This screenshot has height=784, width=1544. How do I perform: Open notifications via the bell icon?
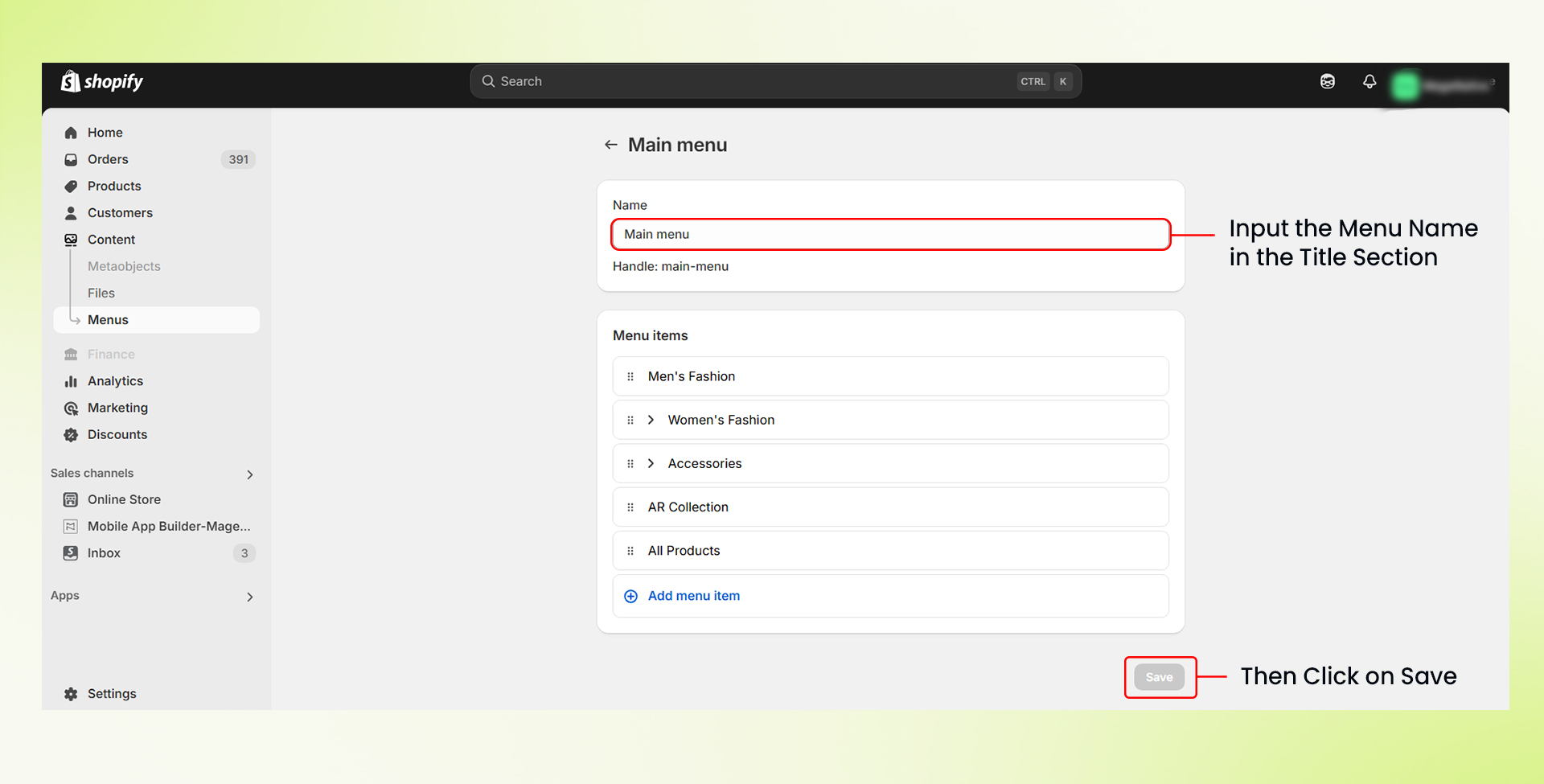tap(1369, 81)
